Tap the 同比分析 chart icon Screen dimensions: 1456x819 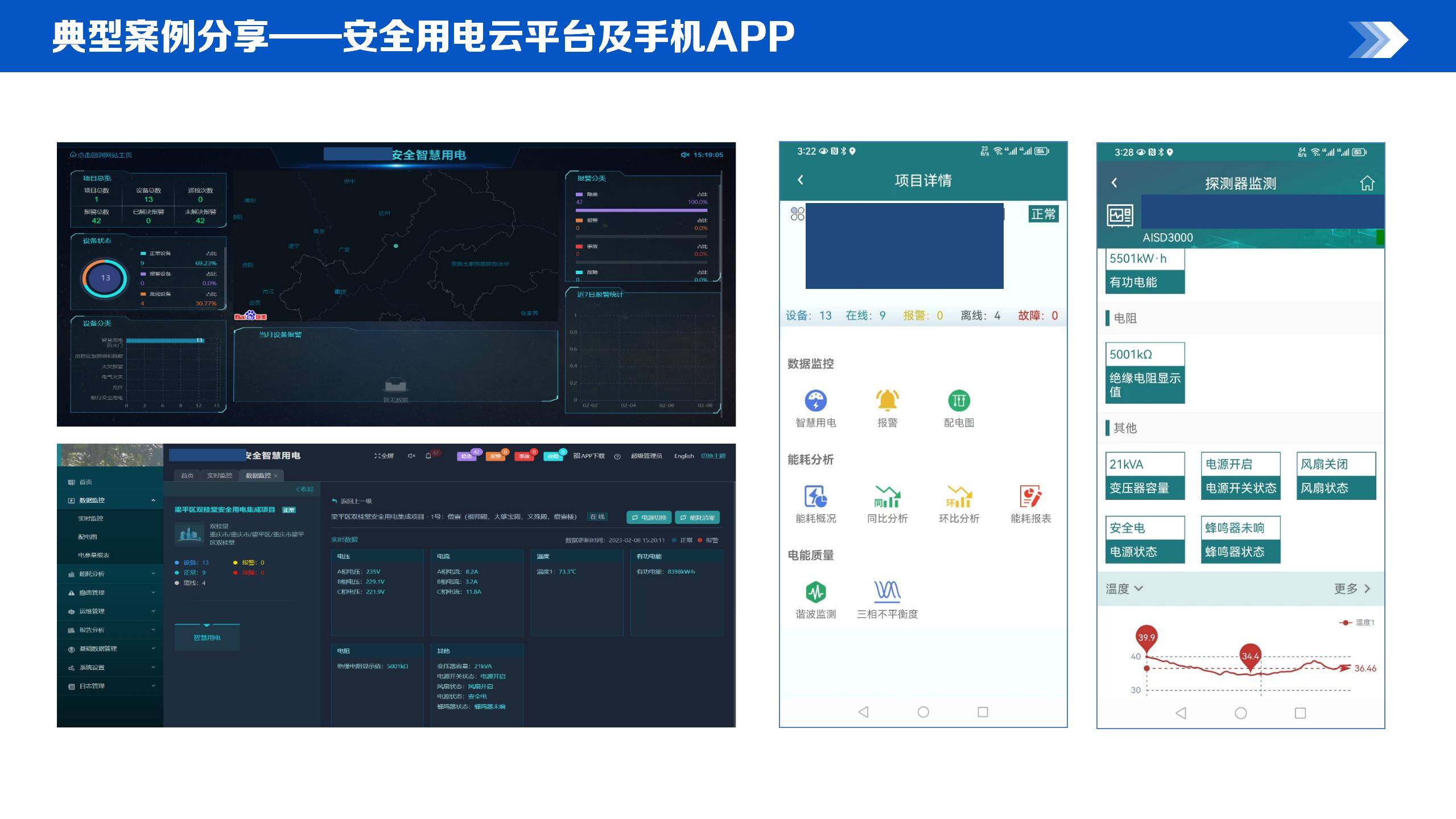[887, 497]
